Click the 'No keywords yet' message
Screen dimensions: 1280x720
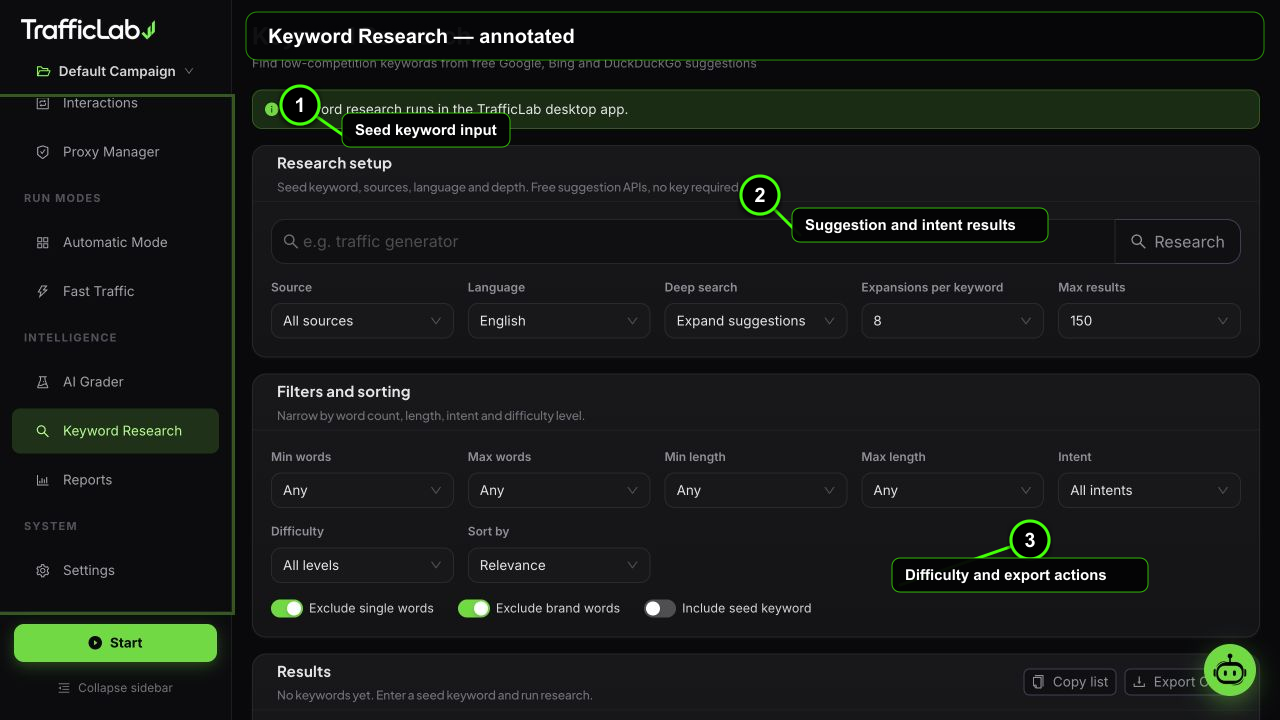click(x=434, y=695)
